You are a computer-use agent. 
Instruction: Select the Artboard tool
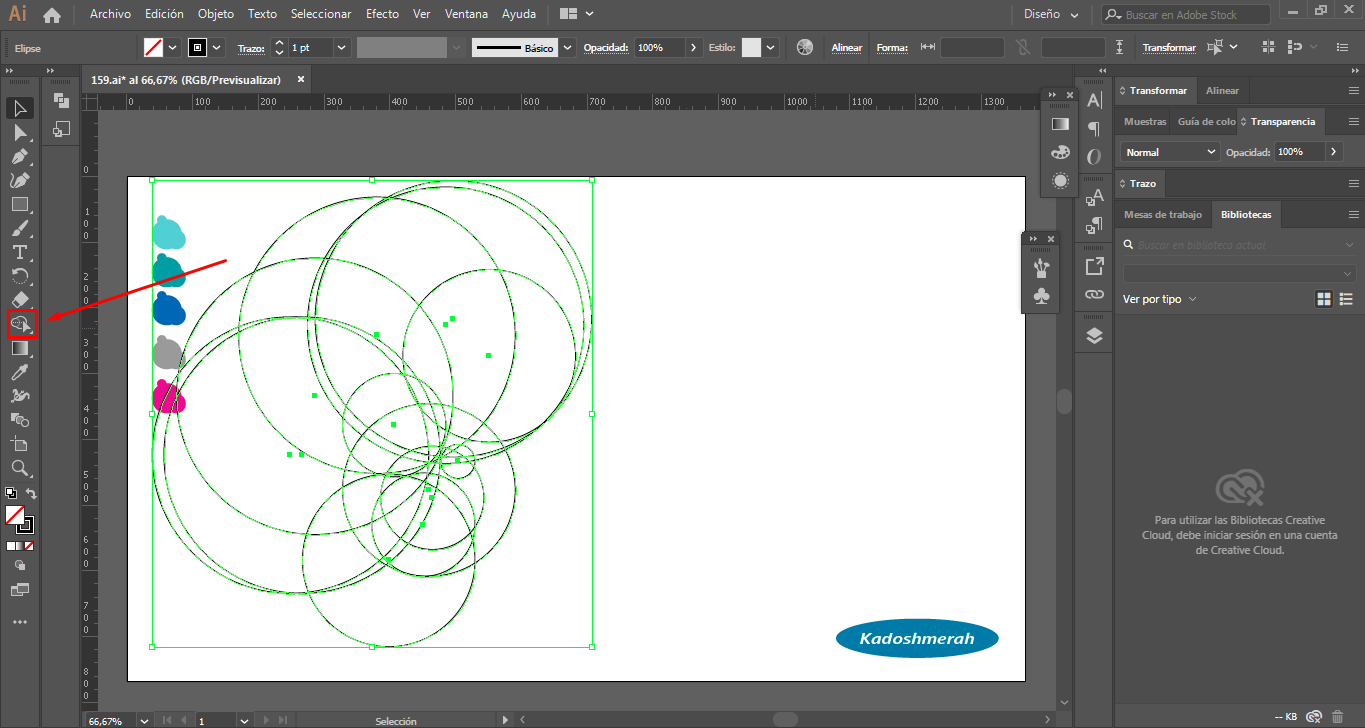point(20,444)
